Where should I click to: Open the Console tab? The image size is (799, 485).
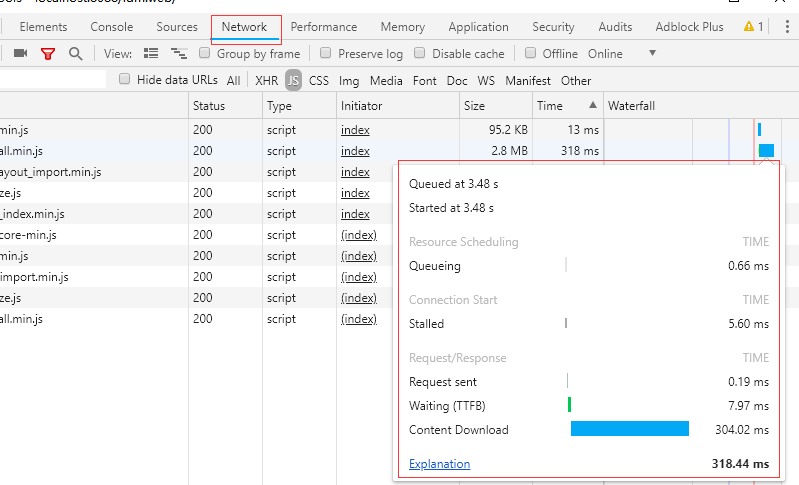click(x=112, y=26)
